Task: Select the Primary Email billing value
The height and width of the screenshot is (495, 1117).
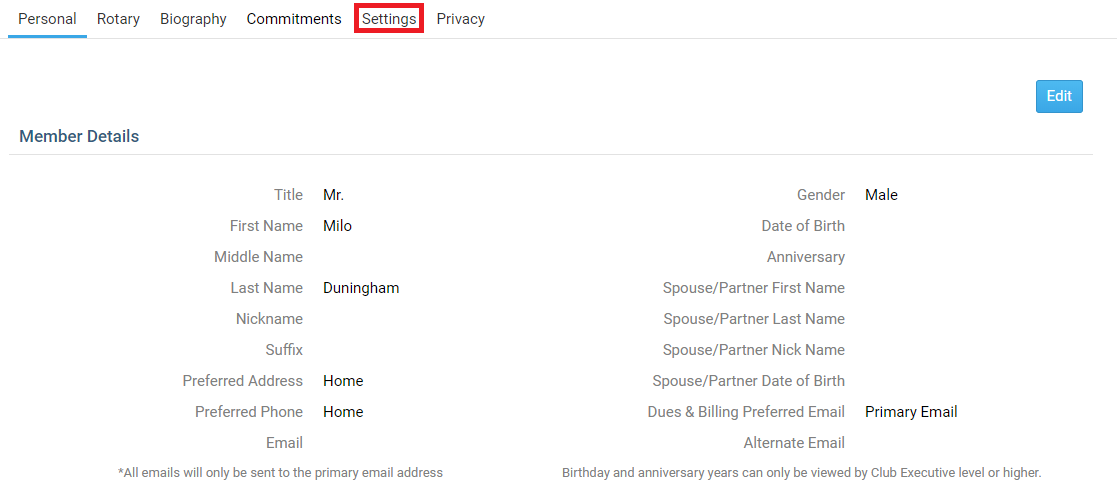Action: point(911,412)
